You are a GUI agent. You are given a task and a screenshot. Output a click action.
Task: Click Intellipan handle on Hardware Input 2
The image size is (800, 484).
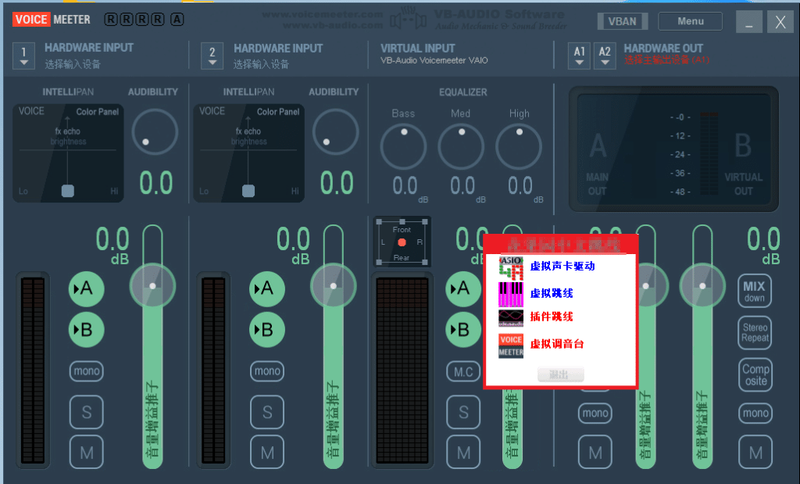[248, 191]
